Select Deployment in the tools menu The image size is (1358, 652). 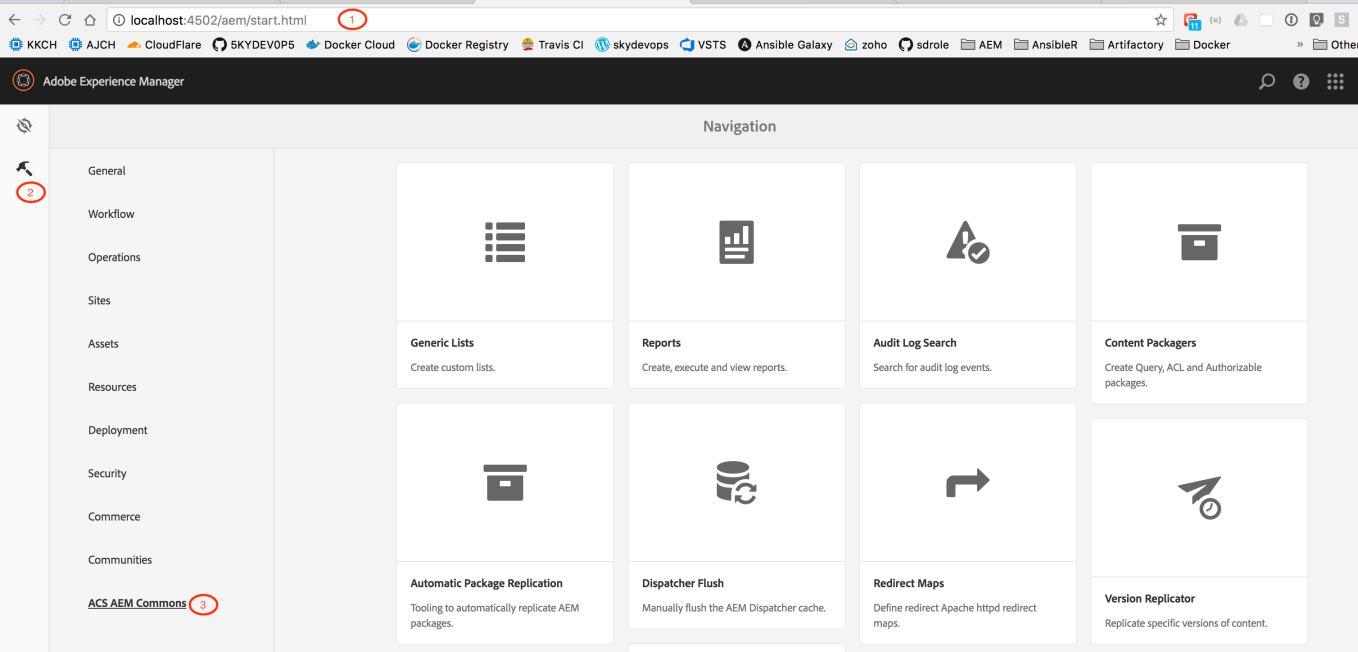pyautogui.click(x=117, y=430)
